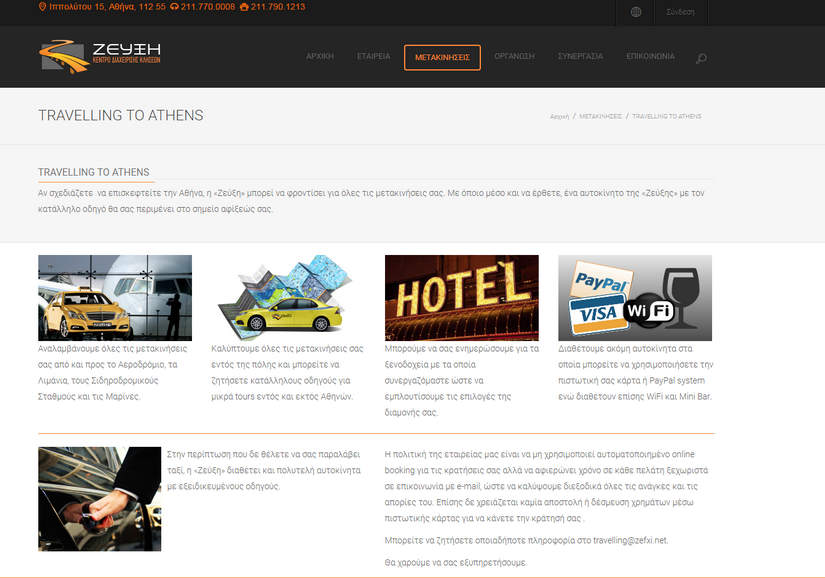Image resolution: width=825 pixels, height=578 pixels.
Task: Click the Αρχική breadcrumb link
Action: (x=559, y=117)
